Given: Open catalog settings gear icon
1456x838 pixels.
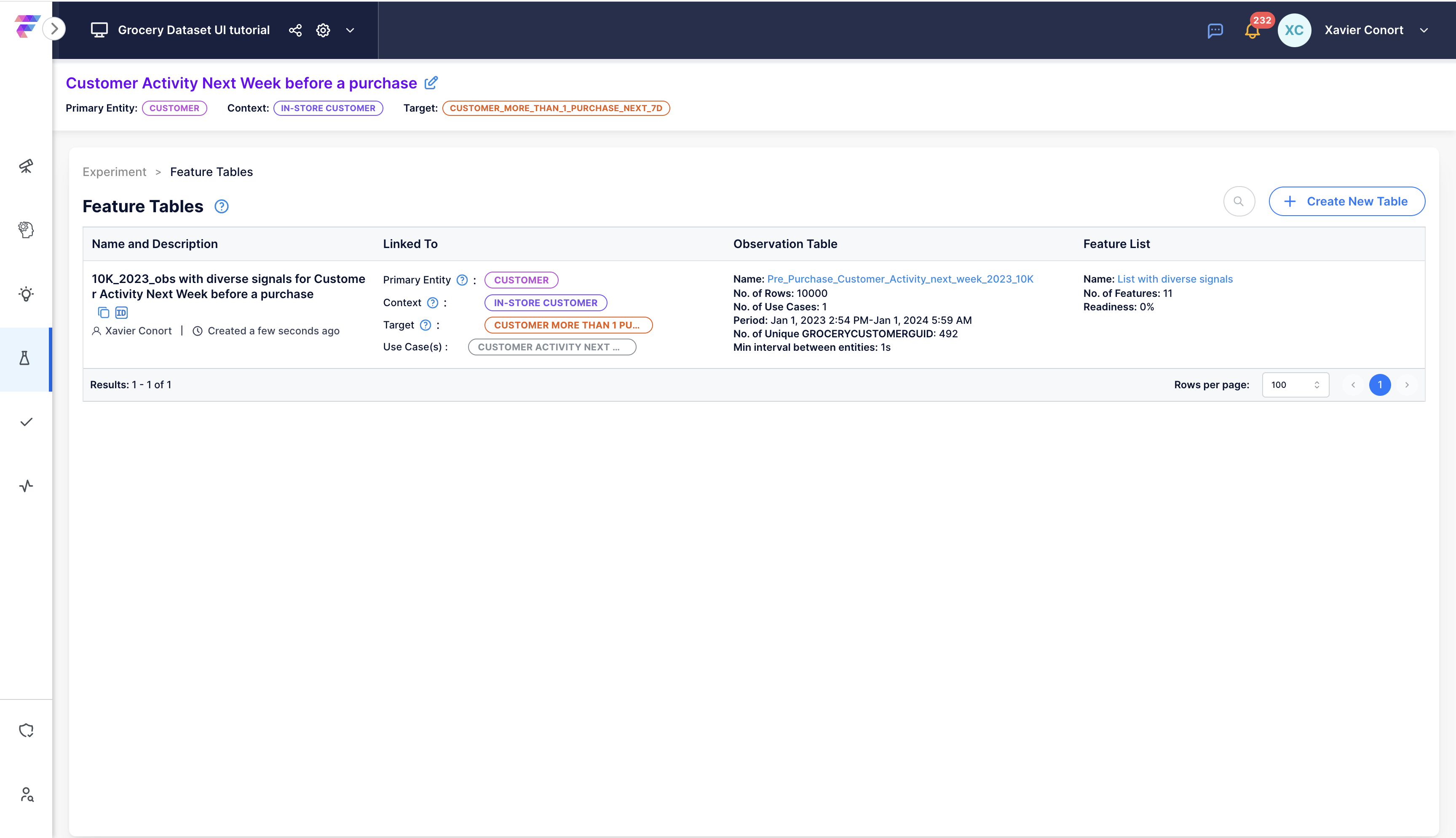Looking at the screenshot, I should pyautogui.click(x=324, y=30).
